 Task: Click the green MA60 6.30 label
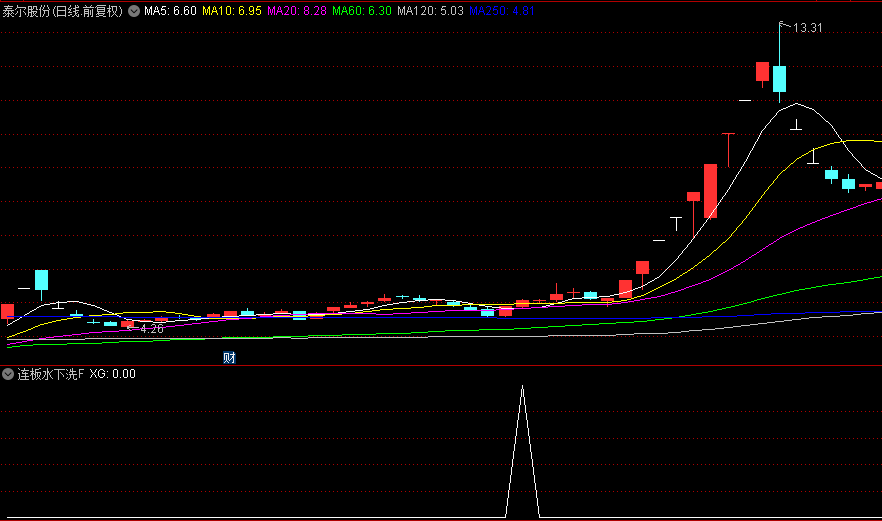(x=362, y=12)
